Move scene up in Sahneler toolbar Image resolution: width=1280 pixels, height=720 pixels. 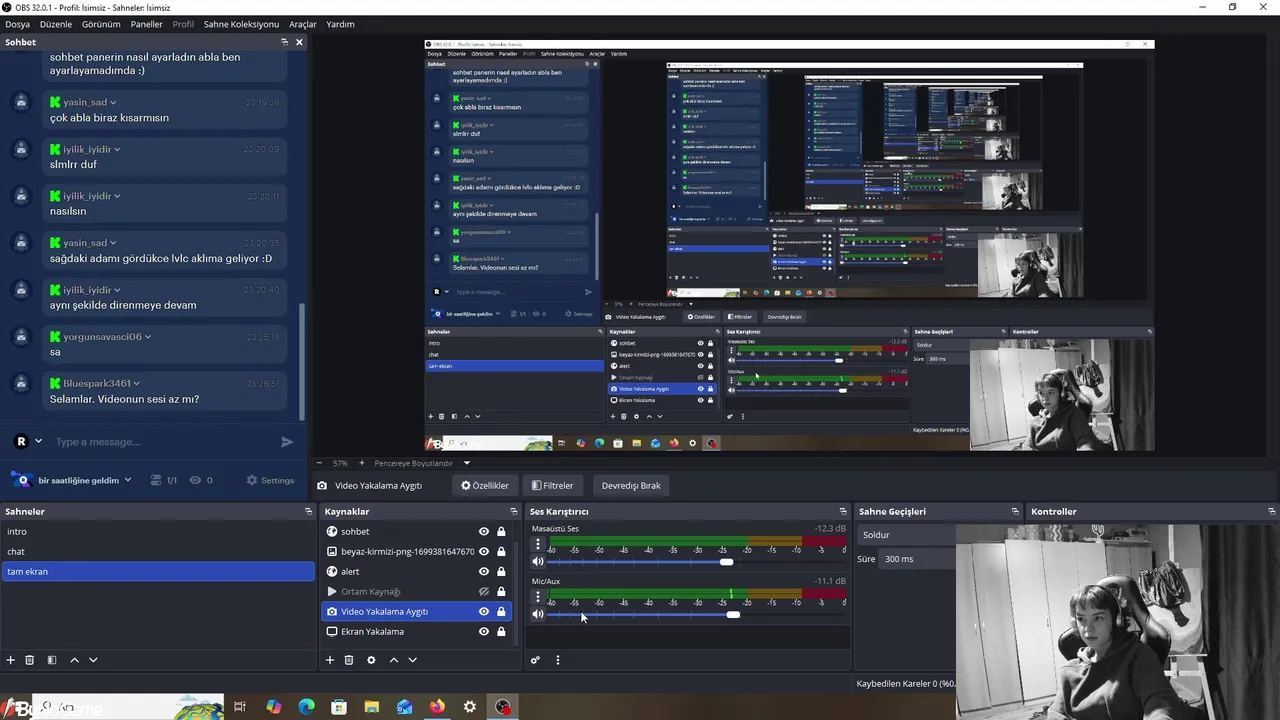(x=74, y=660)
